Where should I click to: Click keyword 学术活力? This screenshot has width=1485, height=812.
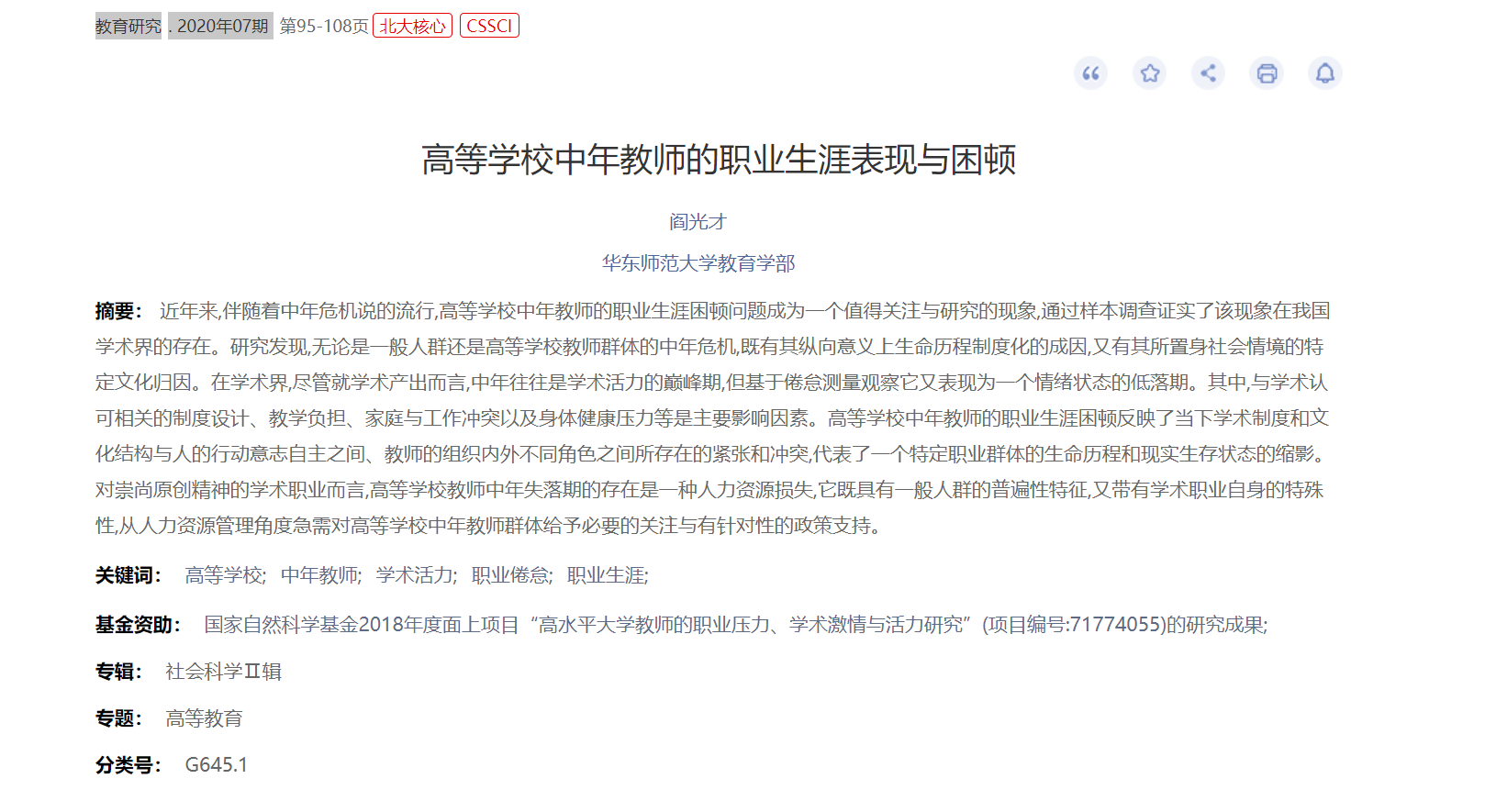(x=415, y=575)
